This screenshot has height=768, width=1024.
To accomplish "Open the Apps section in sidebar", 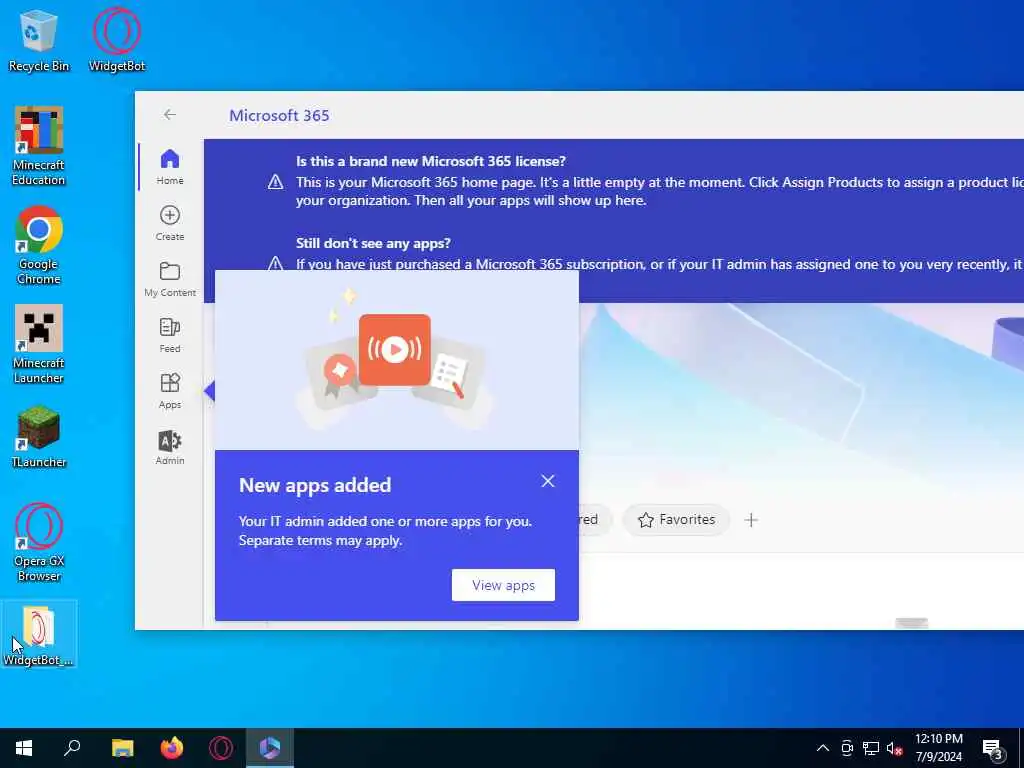I will tap(170, 391).
